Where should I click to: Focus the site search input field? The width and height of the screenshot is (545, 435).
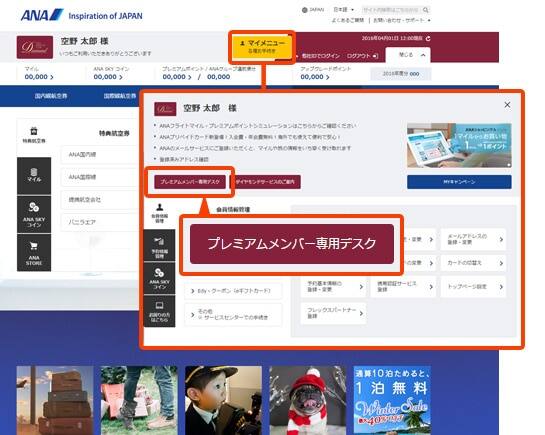click(391, 10)
